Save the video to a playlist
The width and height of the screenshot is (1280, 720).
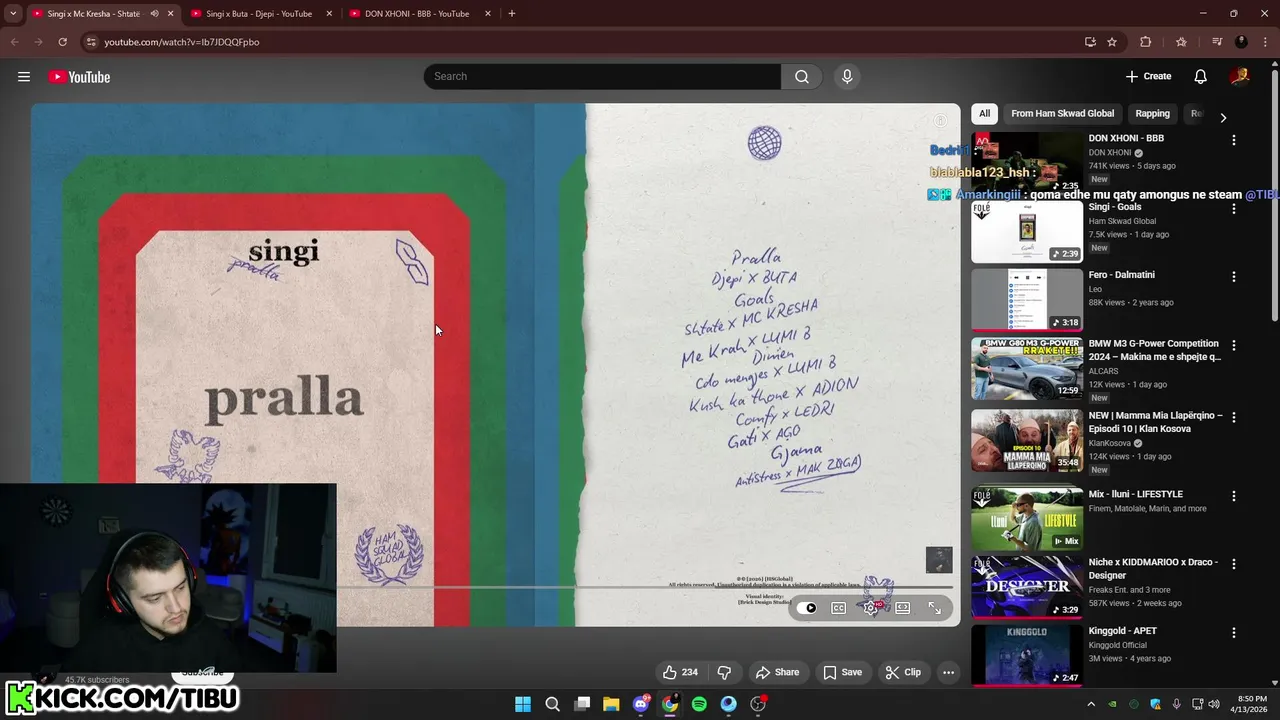pos(842,672)
